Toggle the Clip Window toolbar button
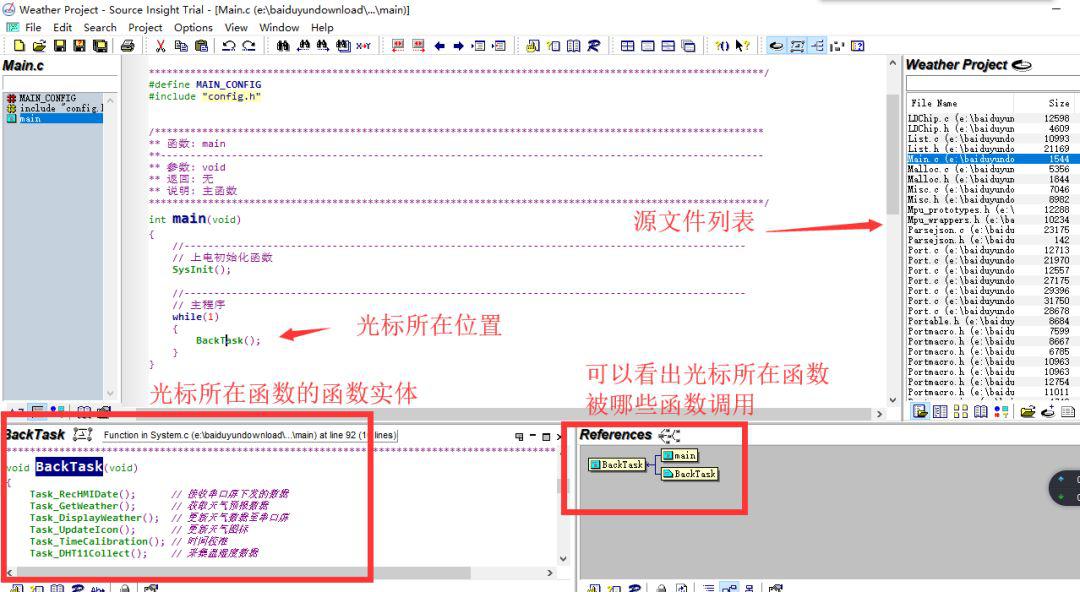1080x592 pixels. pyautogui.click(x=838, y=46)
